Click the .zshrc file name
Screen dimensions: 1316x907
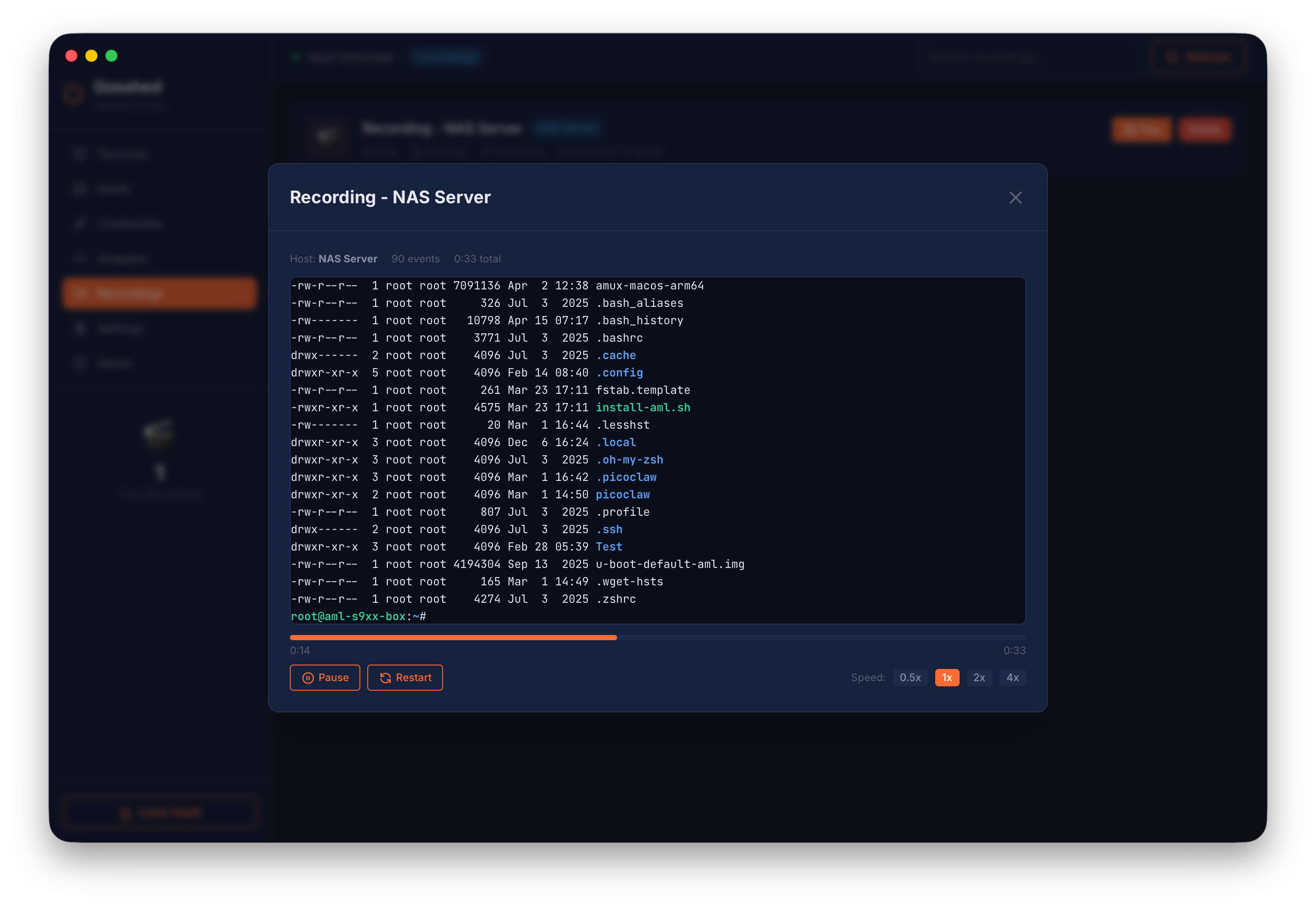(x=615, y=599)
